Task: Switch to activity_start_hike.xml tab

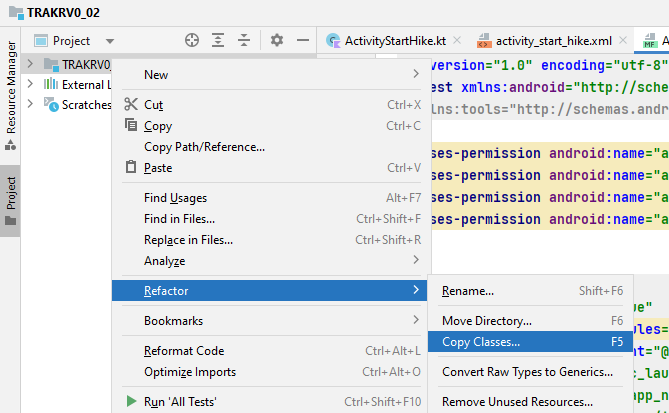Action: (x=553, y=41)
